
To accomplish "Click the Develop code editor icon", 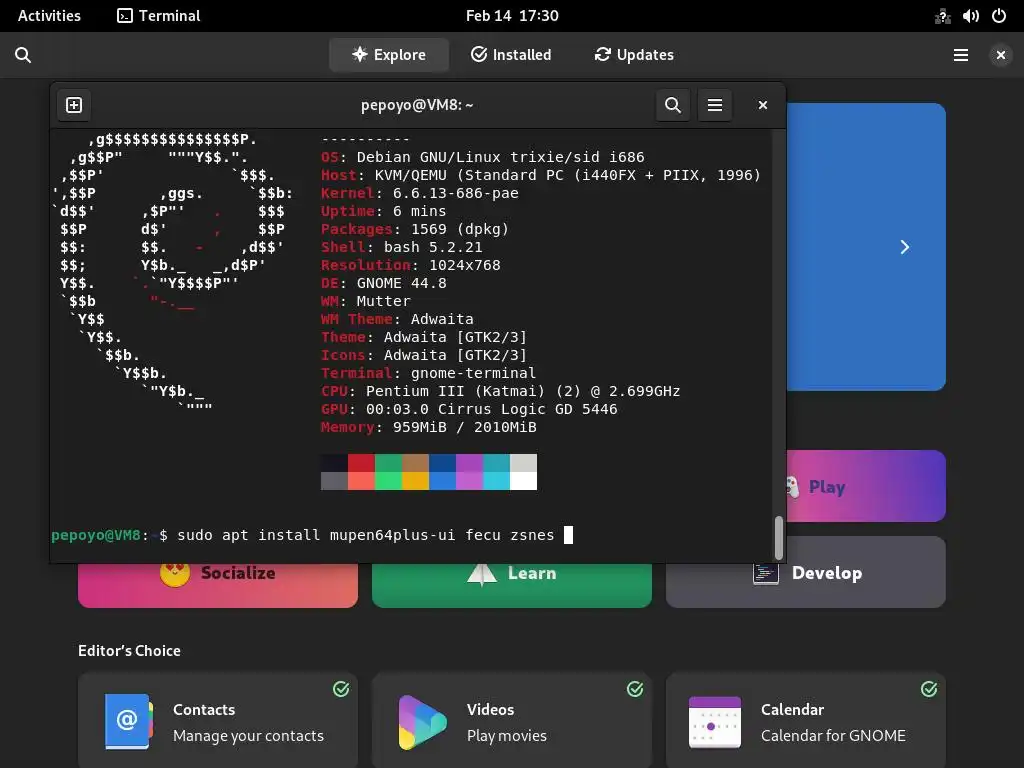I will click(765, 574).
